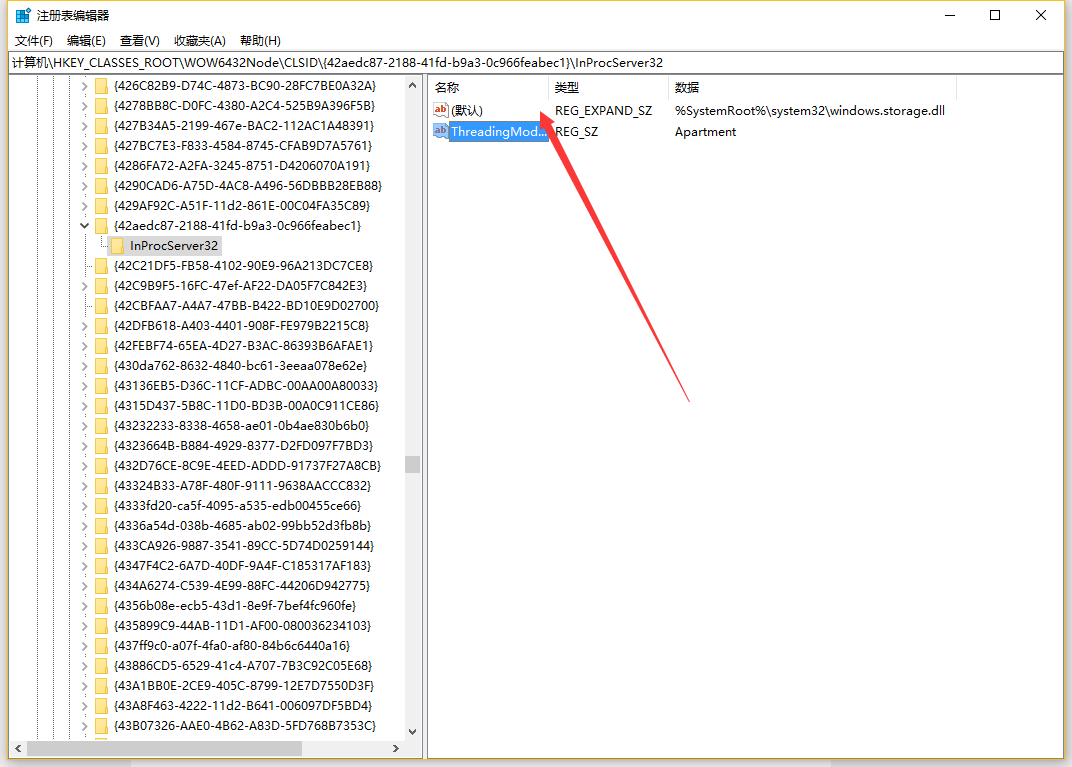
Task: Click the (默认) string value icon
Action: (x=440, y=110)
